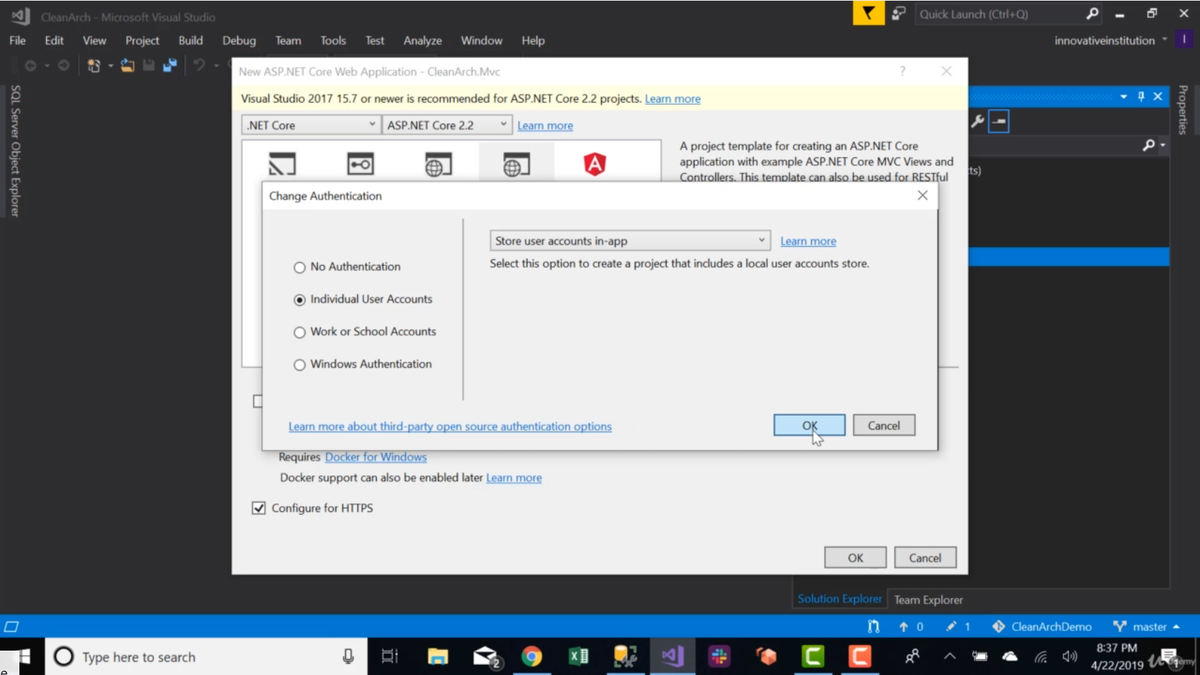Open third-party open source authentication options link
This screenshot has width=1200, height=675.
click(450, 426)
